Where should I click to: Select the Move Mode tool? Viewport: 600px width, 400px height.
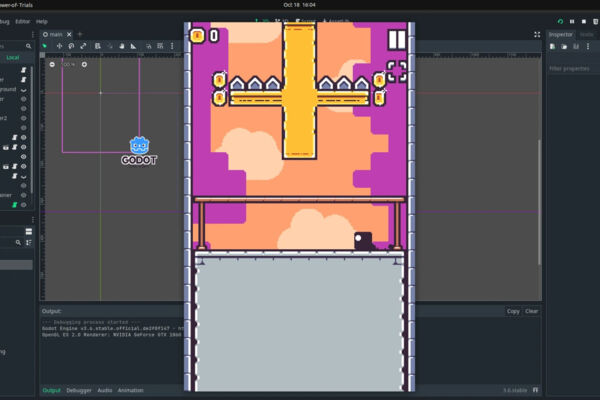pos(59,46)
